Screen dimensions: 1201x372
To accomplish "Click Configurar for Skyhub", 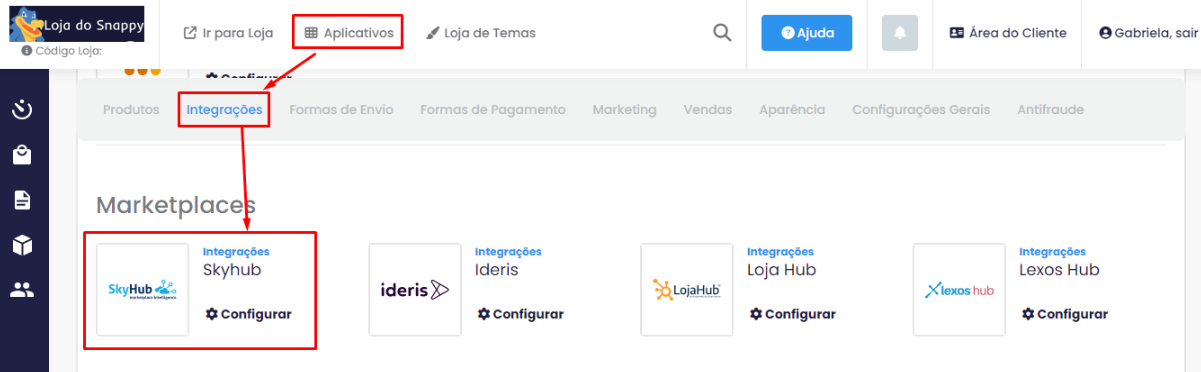I will coord(248,314).
